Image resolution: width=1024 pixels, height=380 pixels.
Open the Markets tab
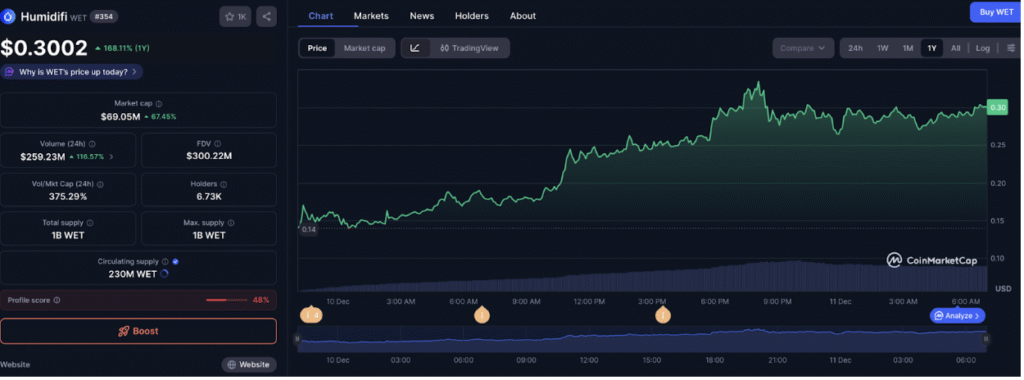371,16
